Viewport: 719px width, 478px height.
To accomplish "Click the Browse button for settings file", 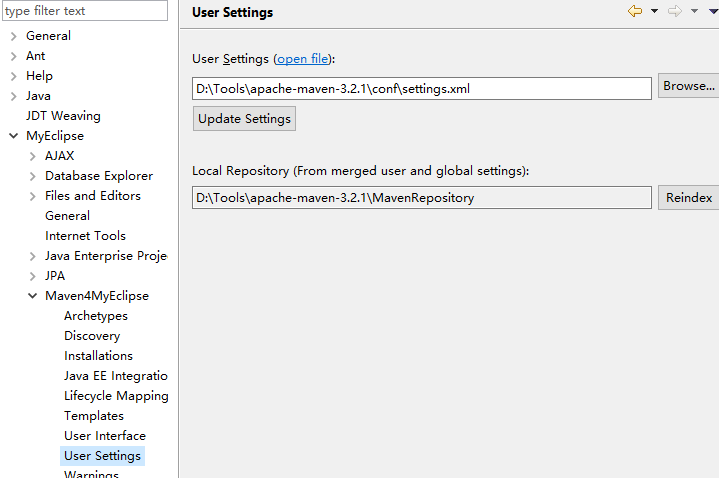I will [x=688, y=87].
